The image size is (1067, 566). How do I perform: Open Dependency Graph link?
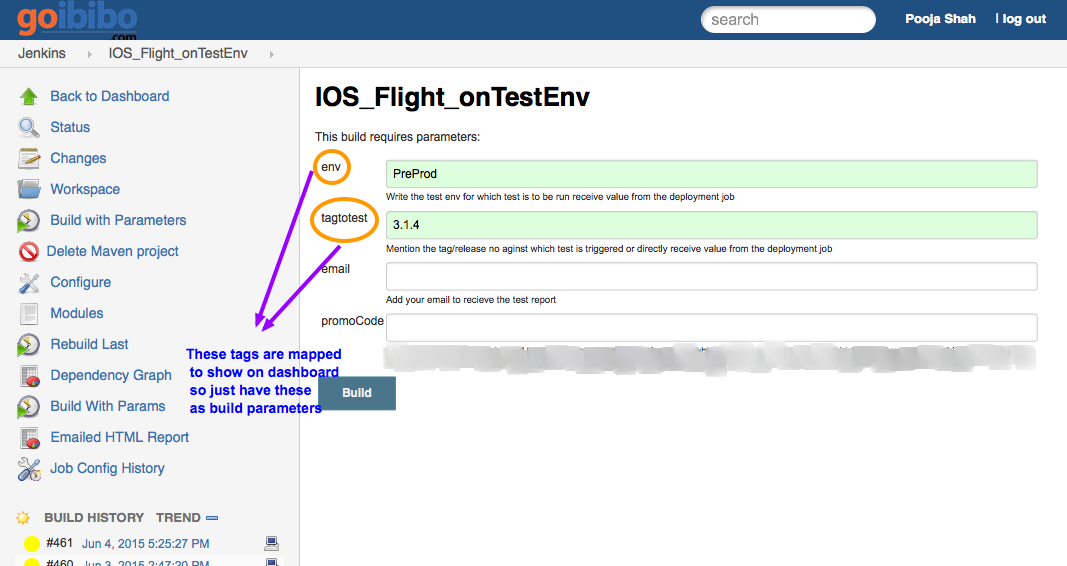pyautogui.click(x=111, y=376)
